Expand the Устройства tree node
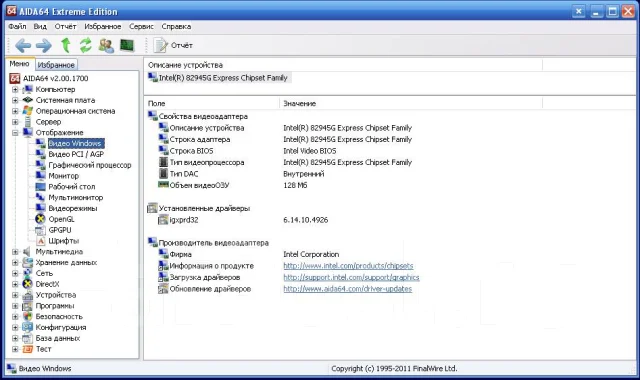Viewport: 640px width, 380px height. 15,295
